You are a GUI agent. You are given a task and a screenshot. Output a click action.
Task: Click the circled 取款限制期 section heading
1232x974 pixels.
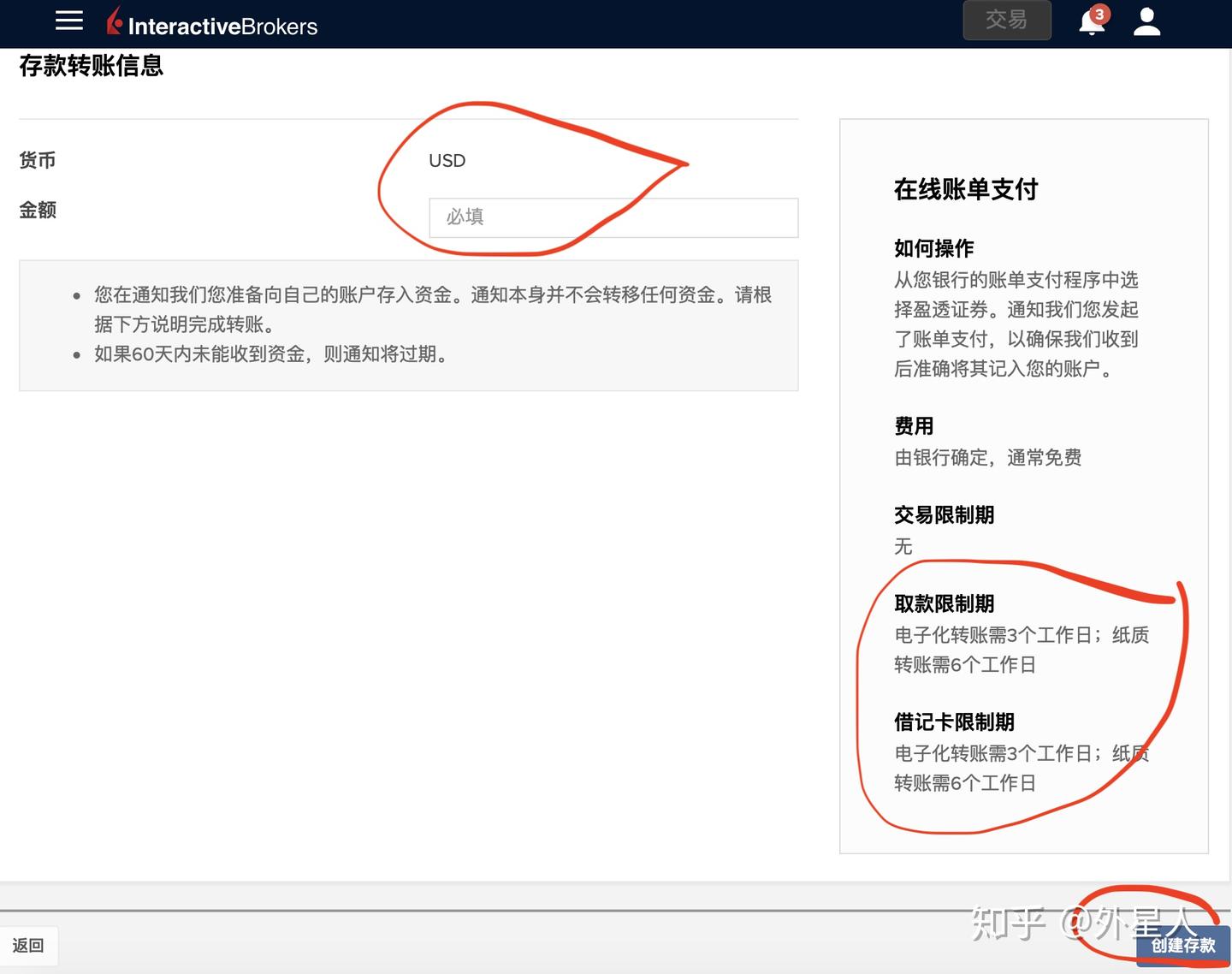pos(944,603)
